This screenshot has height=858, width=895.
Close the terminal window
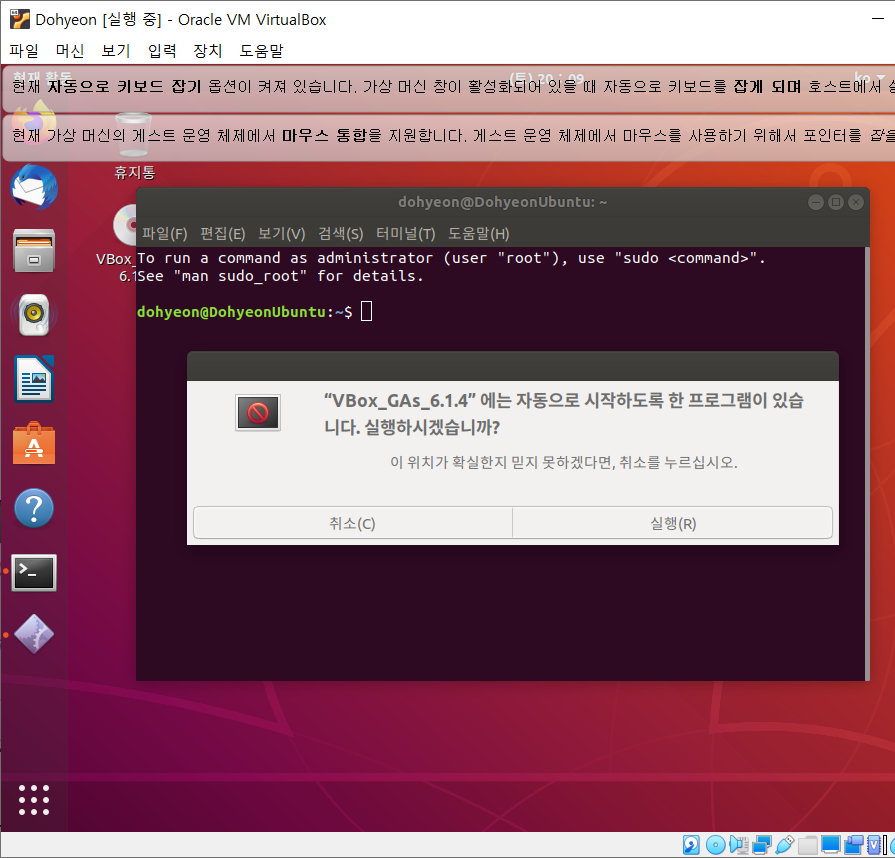[856, 202]
